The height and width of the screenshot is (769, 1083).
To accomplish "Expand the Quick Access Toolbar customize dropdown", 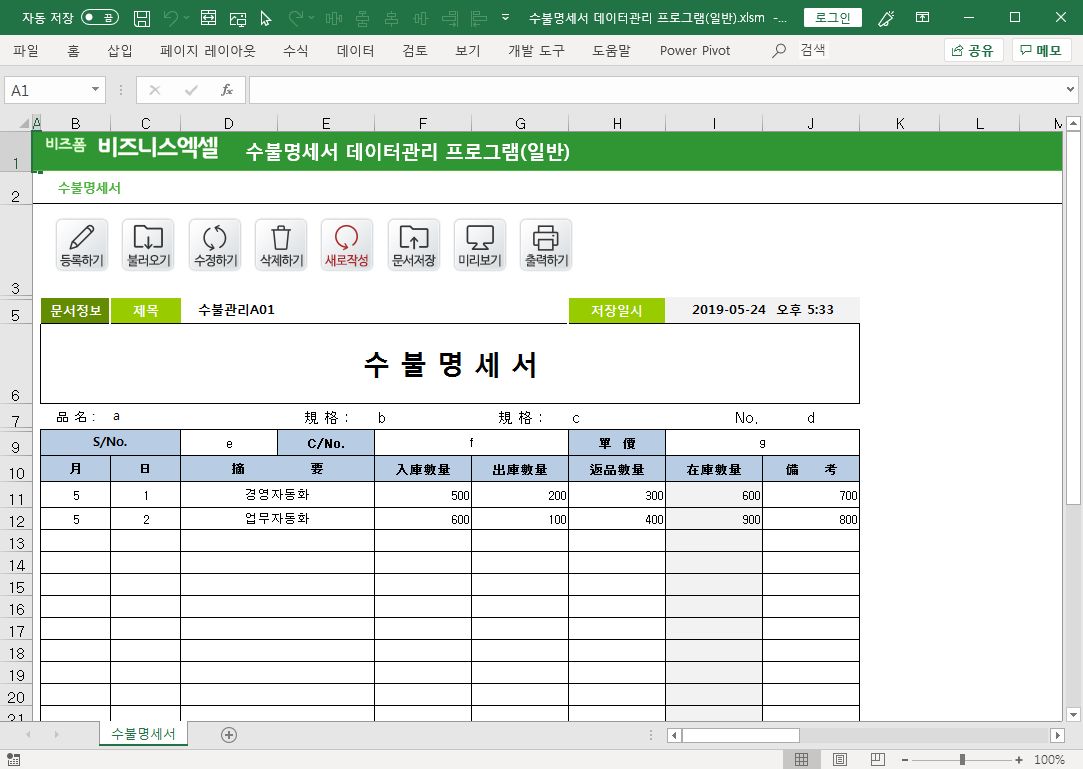I will click(x=506, y=18).
